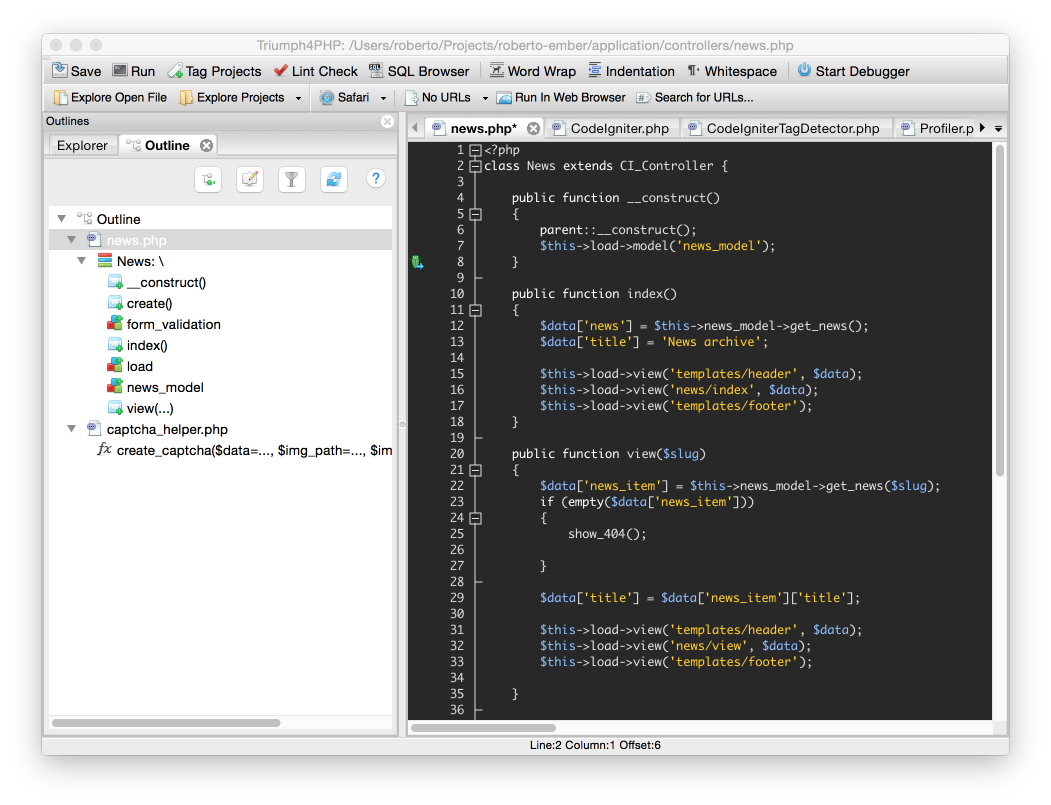Select Safari browser button
1051x805 pixels.
tap(345, 98)
